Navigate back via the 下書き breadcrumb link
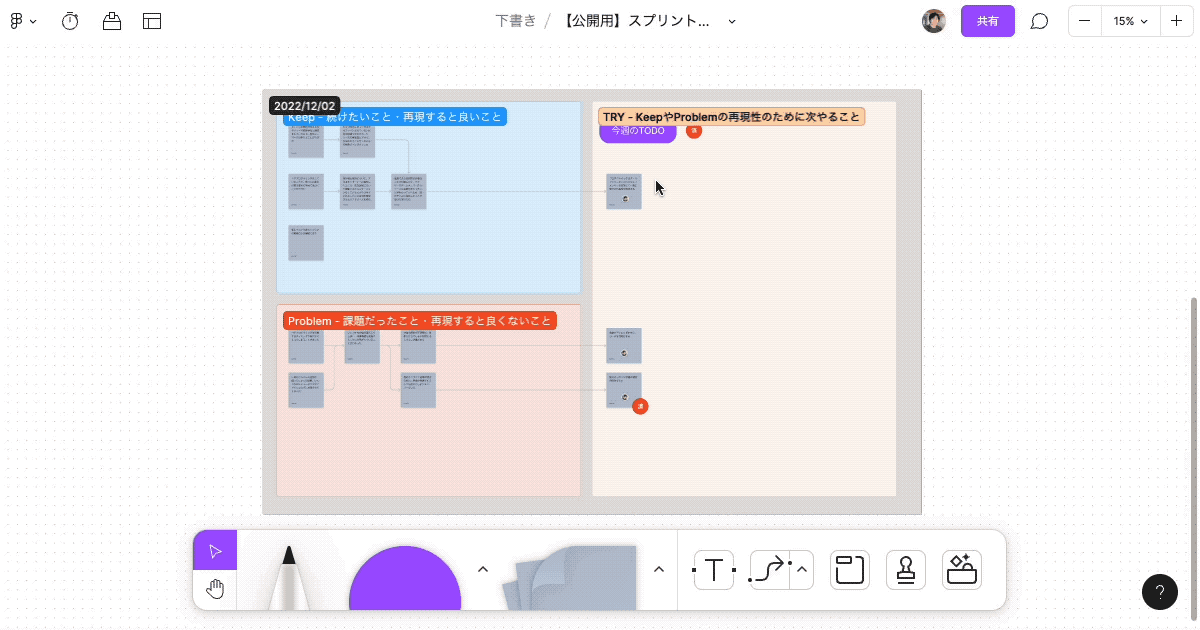1200x630 pixels. click(x=514, y=20)
